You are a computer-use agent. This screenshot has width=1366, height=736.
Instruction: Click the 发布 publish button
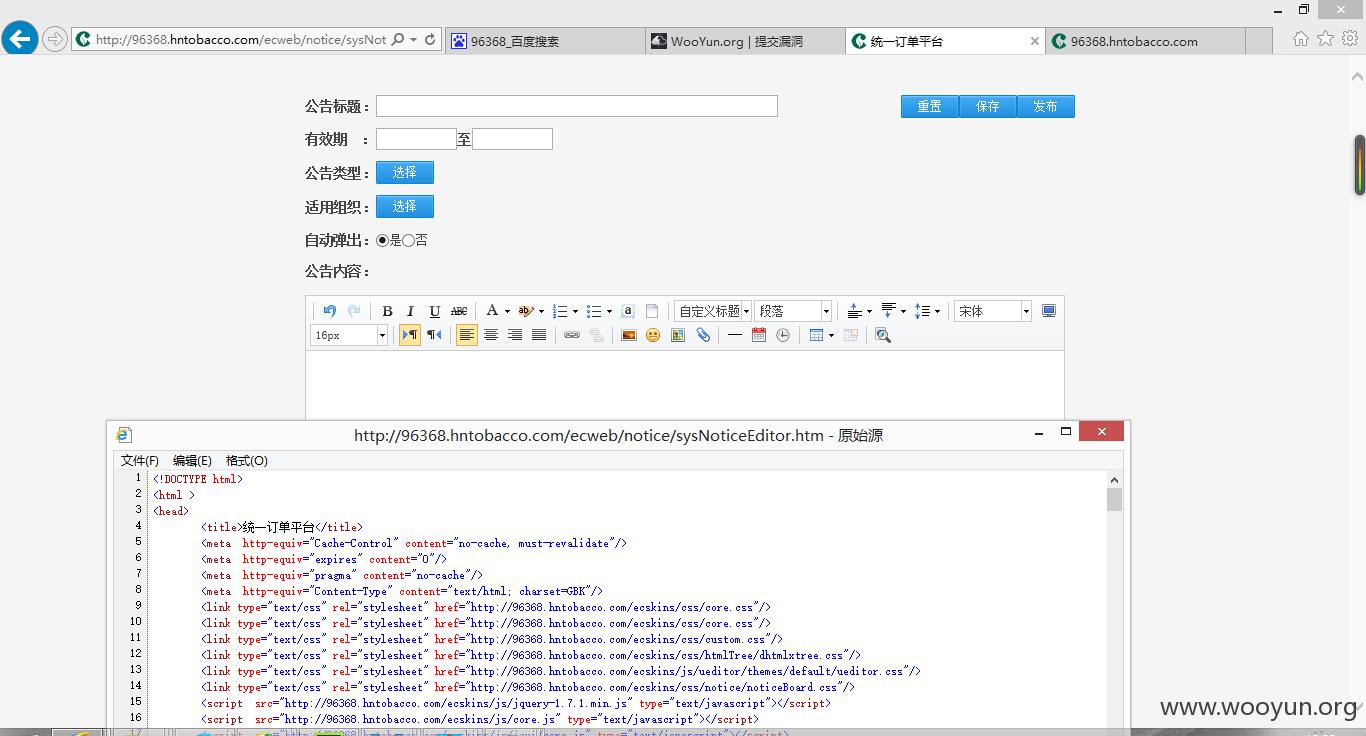click(x=1046, y=106)
